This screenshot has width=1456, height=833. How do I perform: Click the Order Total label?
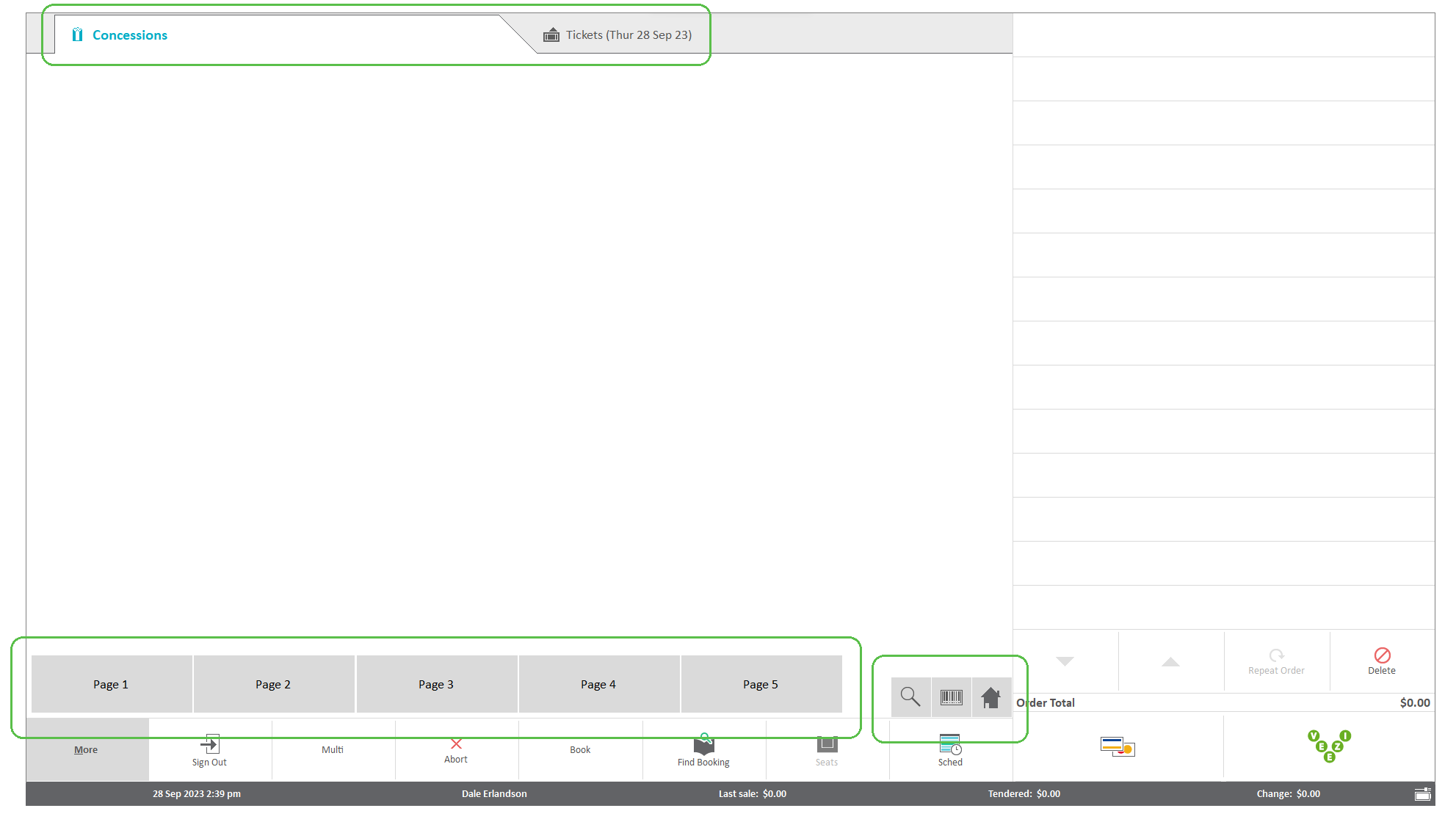pyautogui.click(x=1046, y=702)
